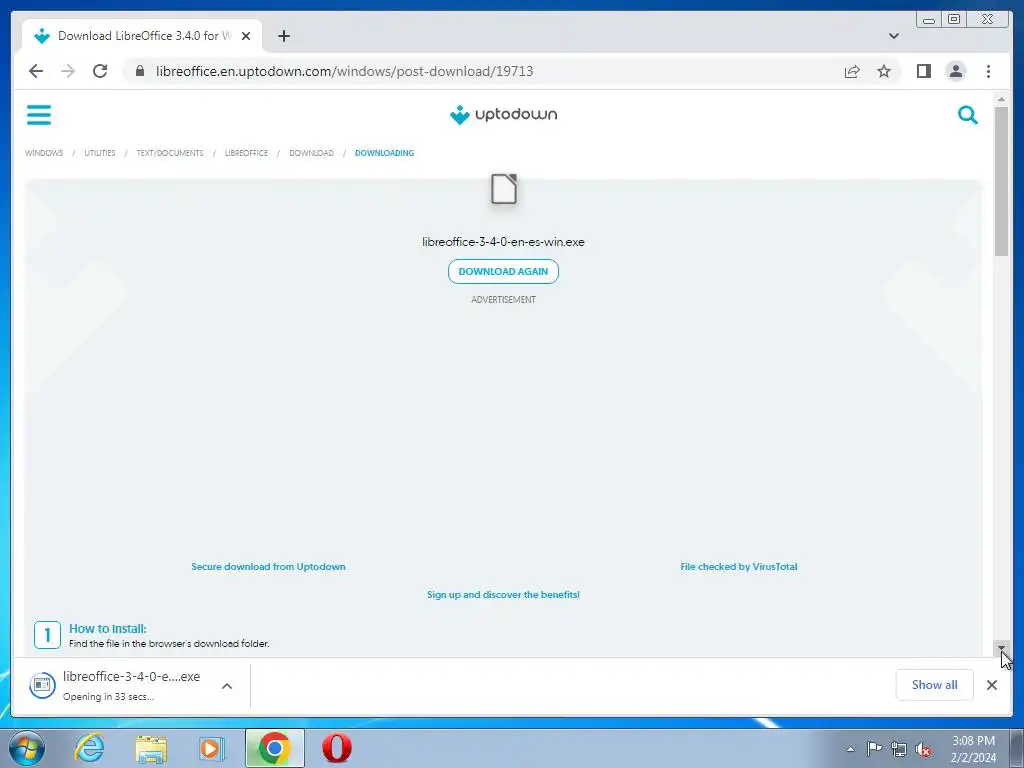This screenshot has height=768, width=1024.
Task: Click the Show desktop button
Action: 1017,748
